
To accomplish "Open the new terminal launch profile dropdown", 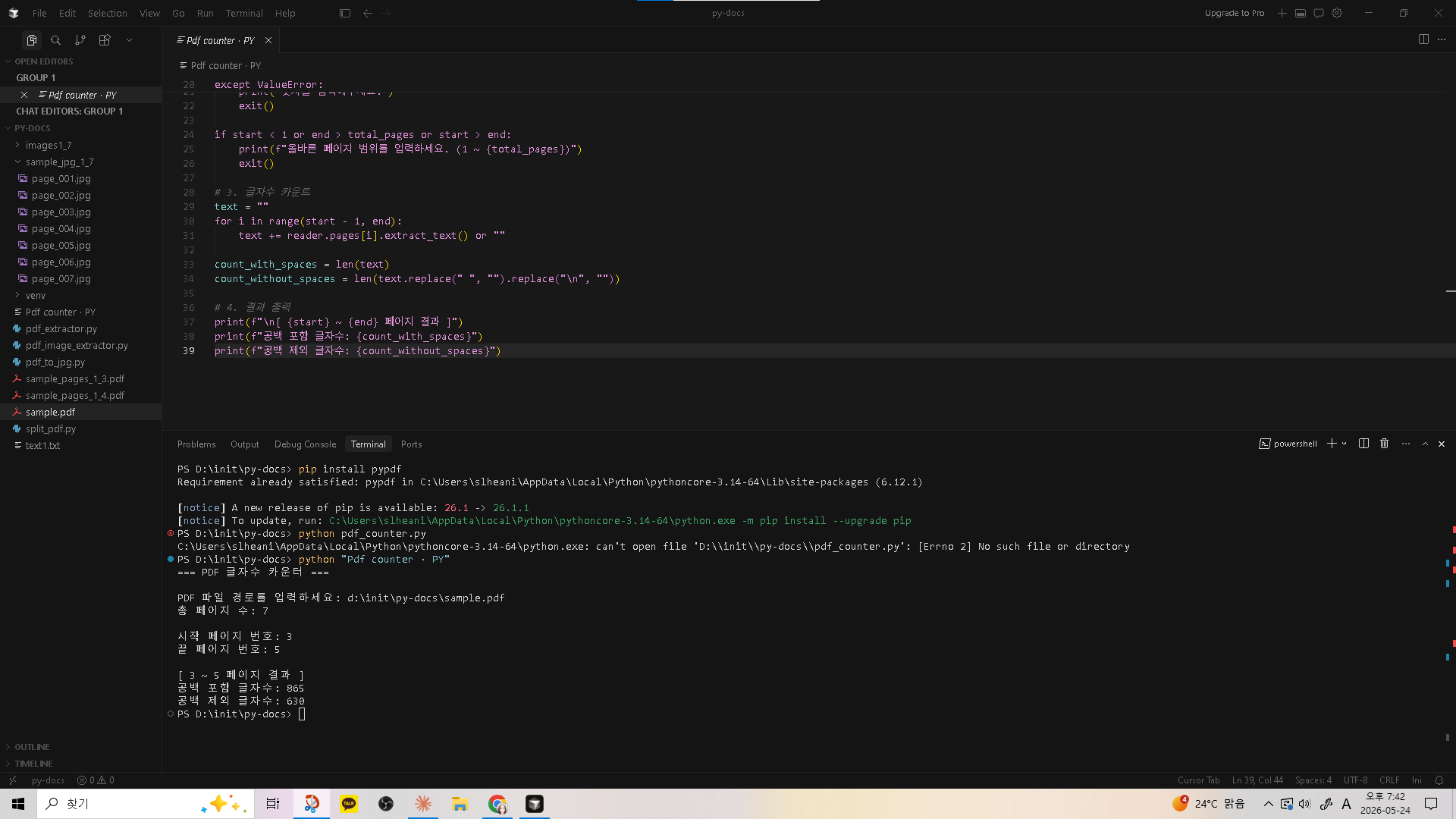I will pyautogui.click(x=1345, y=444).
